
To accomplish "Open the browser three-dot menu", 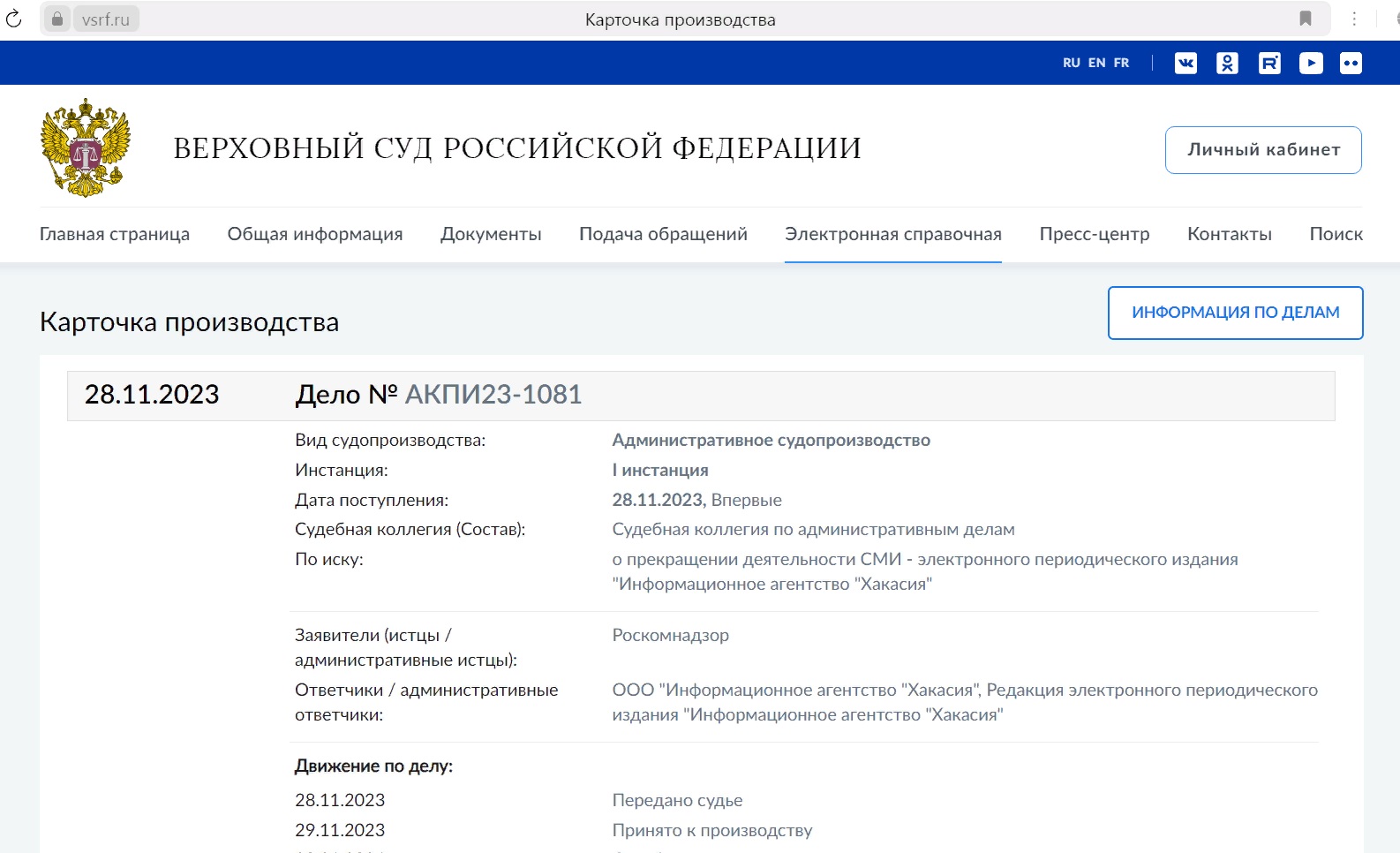I will pyautogui.click(x=1354, y=19).
